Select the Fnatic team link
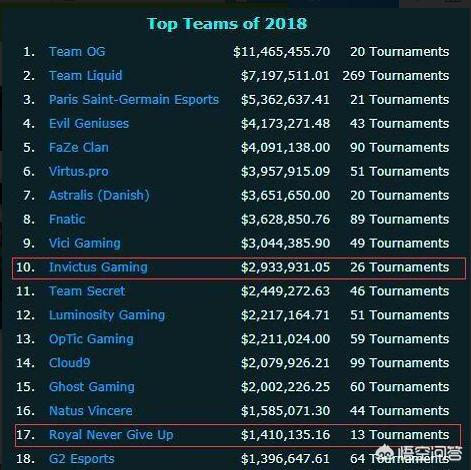The height and width of the screenshot is (470, 471). (x=67, y=219)
